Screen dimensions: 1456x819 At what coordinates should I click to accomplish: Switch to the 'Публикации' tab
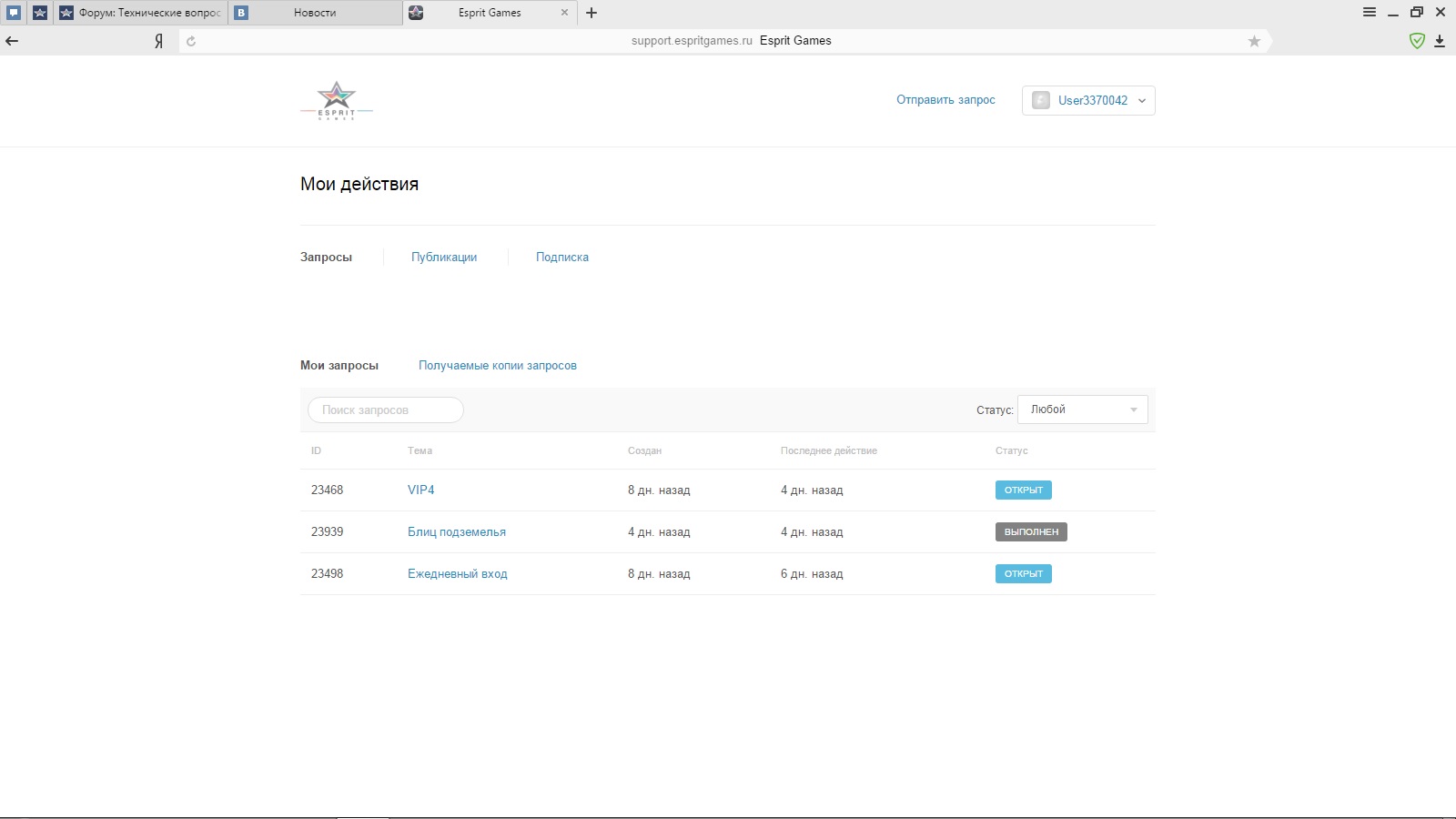point(444,258)
